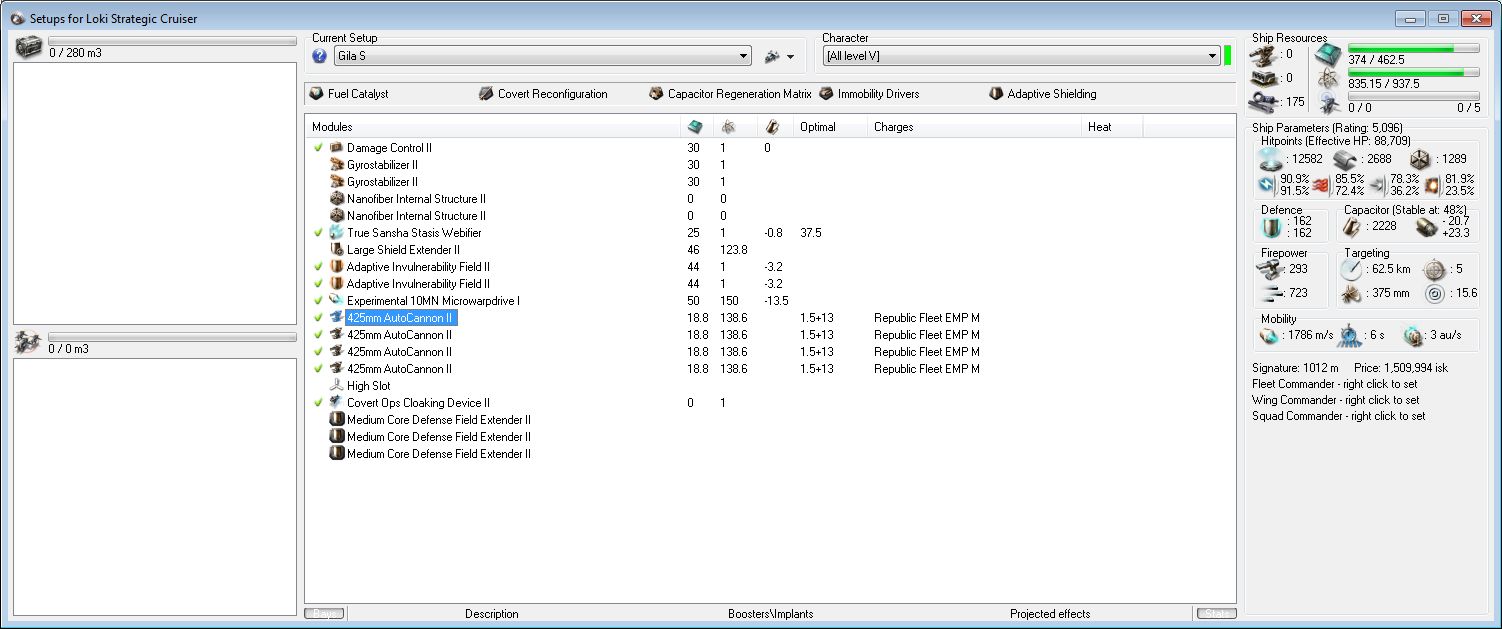The height and width of the screenshot is (629, 1502).
Task: Select the Fuel Catalyst subsystem icon
Action: (317, 94)
